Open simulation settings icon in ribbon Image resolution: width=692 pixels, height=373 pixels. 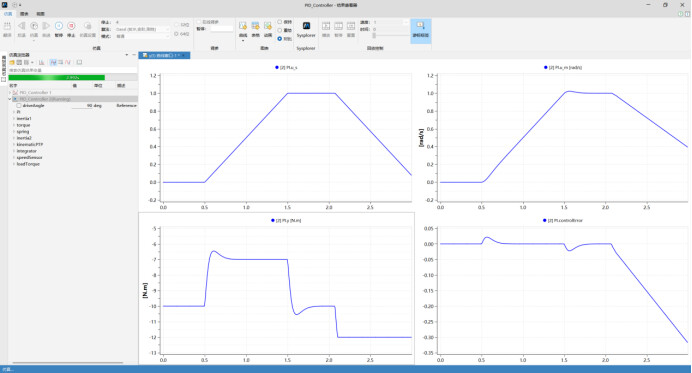point(87,26)
